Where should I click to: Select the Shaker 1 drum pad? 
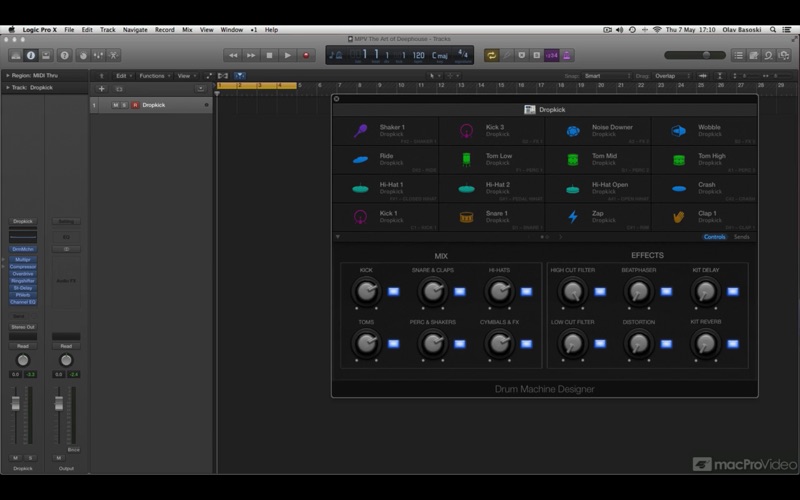click(x=386, y=131)
